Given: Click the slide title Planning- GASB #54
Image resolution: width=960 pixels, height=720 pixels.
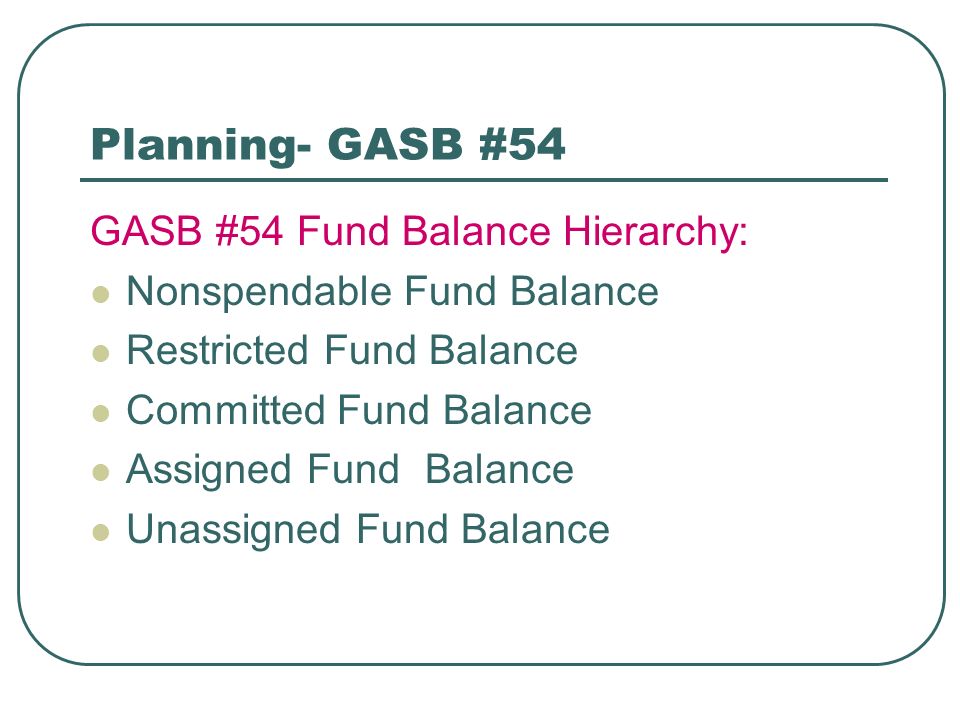Looking at the screenshot, I should tap(328, 145).
